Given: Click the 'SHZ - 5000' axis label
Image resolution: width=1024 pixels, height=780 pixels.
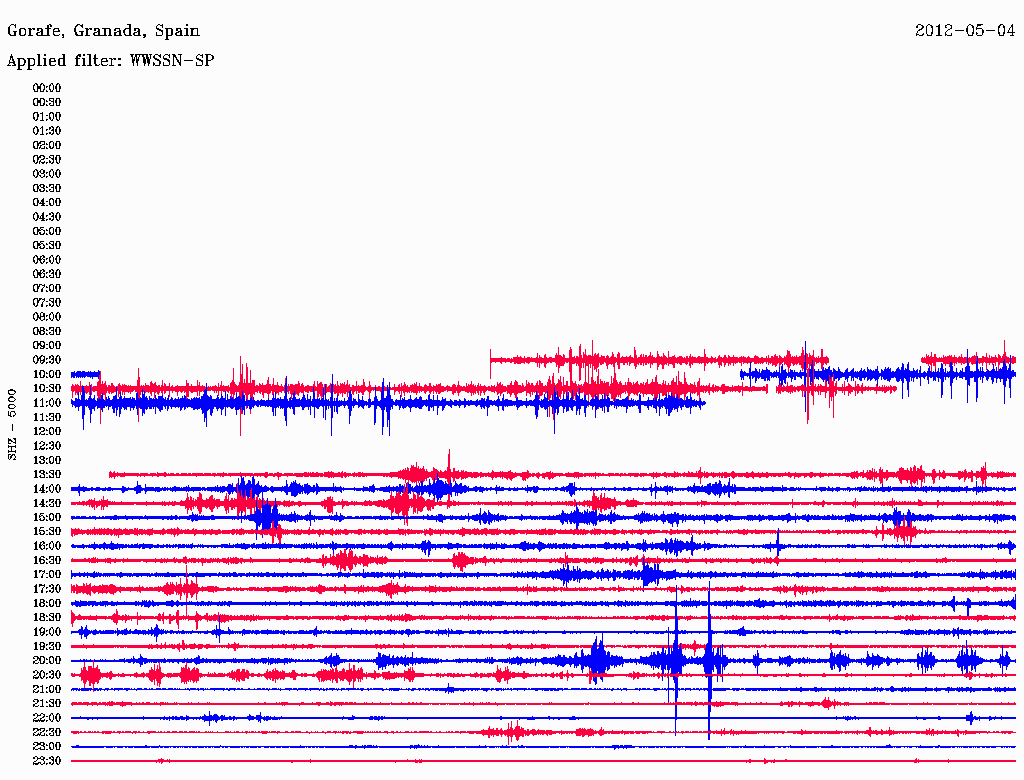Looking at the screenshot, I should pyautogui.click(x=12, y=425).
